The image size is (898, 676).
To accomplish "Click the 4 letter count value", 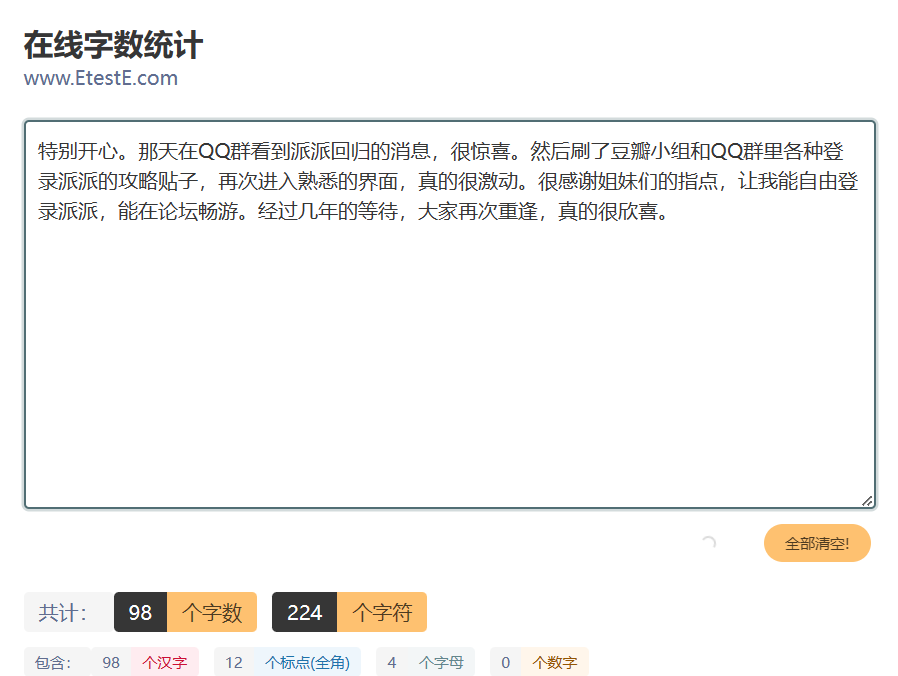I will point(392,662).
